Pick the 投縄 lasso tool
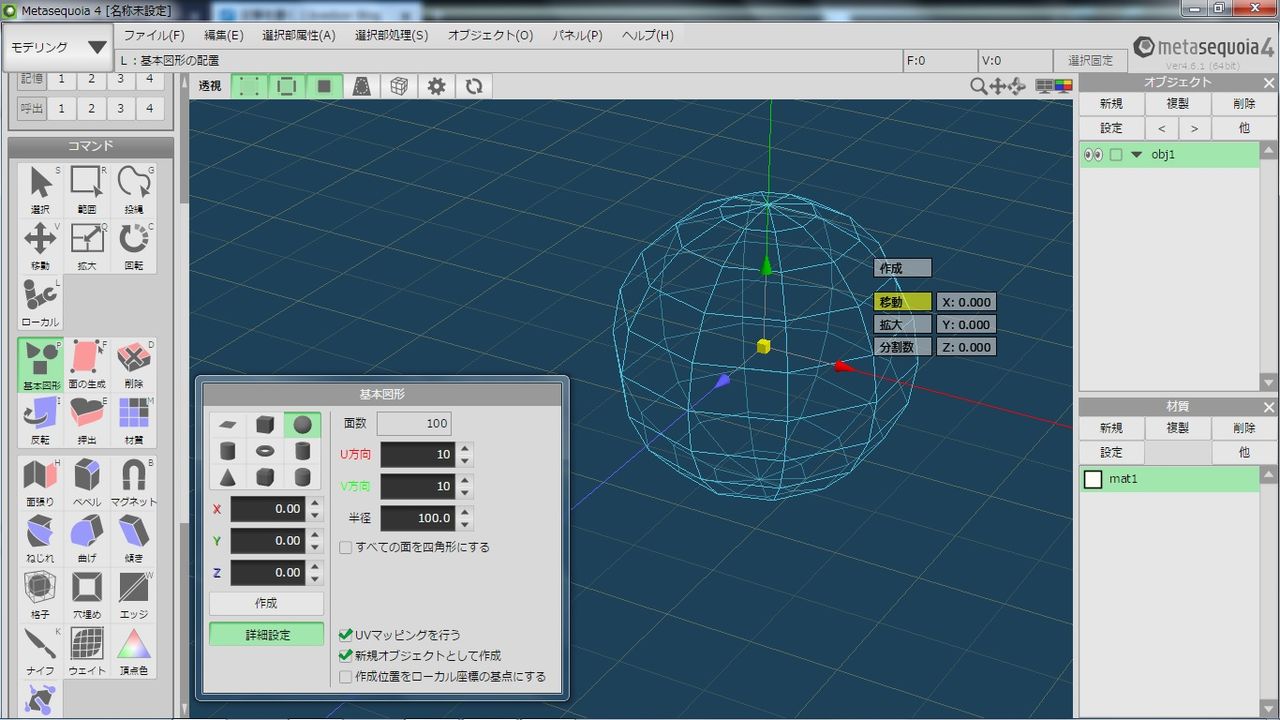This screenshot has height=720, width=1280. pos(134,191)
